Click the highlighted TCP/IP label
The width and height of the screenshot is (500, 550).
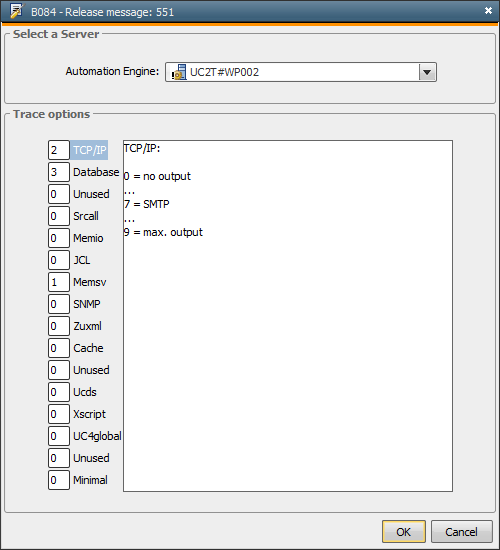[x=89, y=150]
